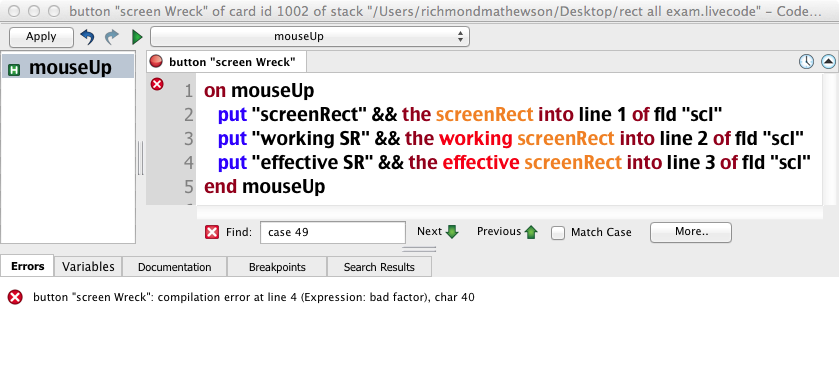Click the red error marker at line 1
Image resolution: width=839 pixels, height=377 pixels.
pyautogui.click(x=157, y=84)
